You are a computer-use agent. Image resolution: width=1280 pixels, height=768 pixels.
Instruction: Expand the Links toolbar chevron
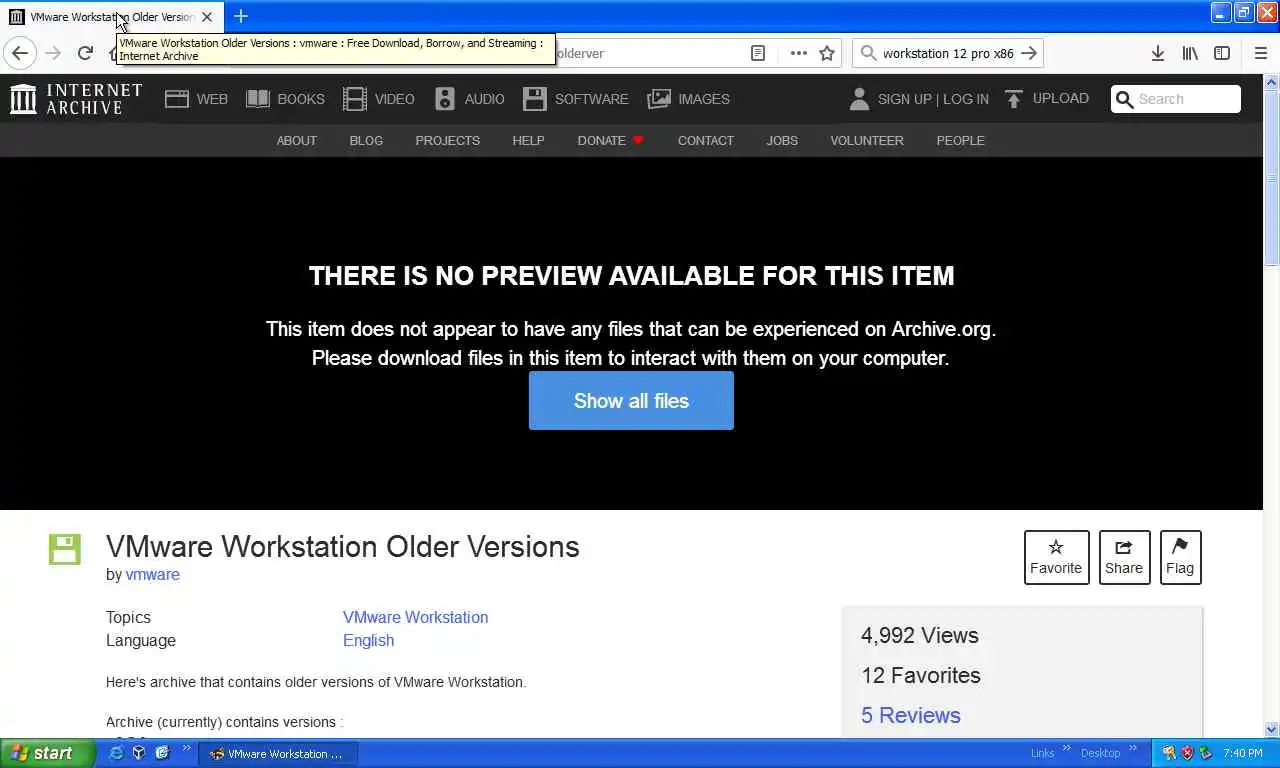pos(1066,749)
